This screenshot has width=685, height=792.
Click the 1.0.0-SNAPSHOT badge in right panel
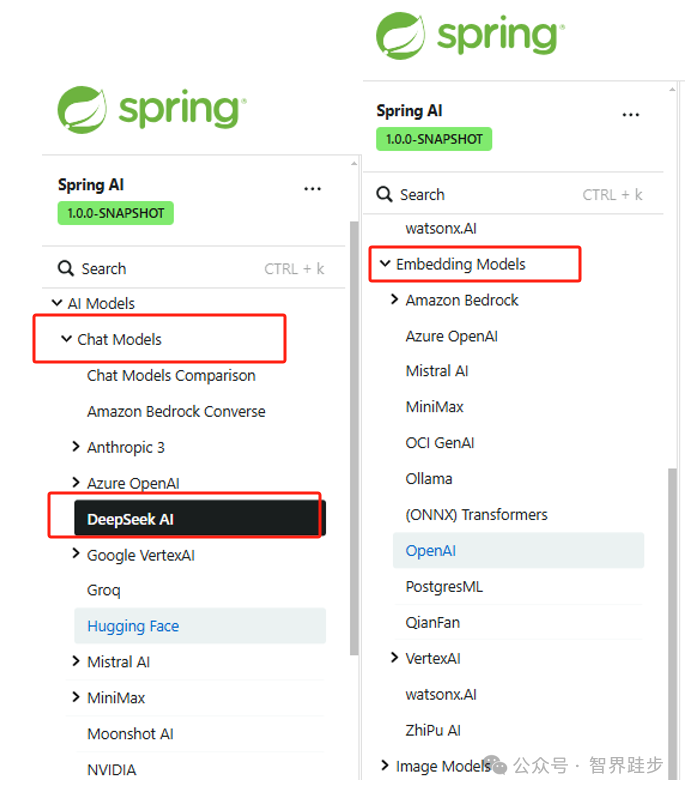point(434,139)
